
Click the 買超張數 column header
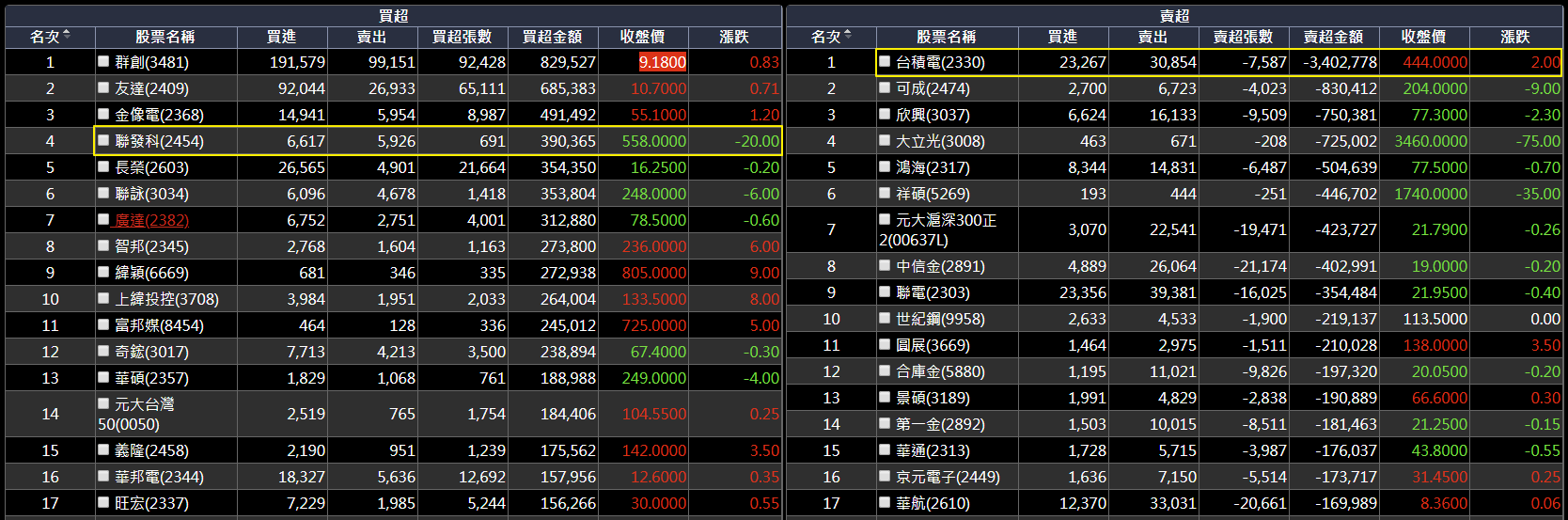(x=462, y=37)
